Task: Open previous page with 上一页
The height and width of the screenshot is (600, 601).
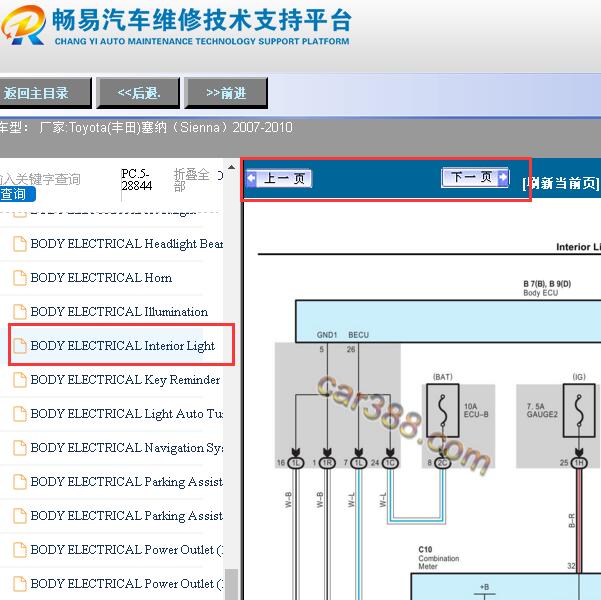Action: coord(279,178)
